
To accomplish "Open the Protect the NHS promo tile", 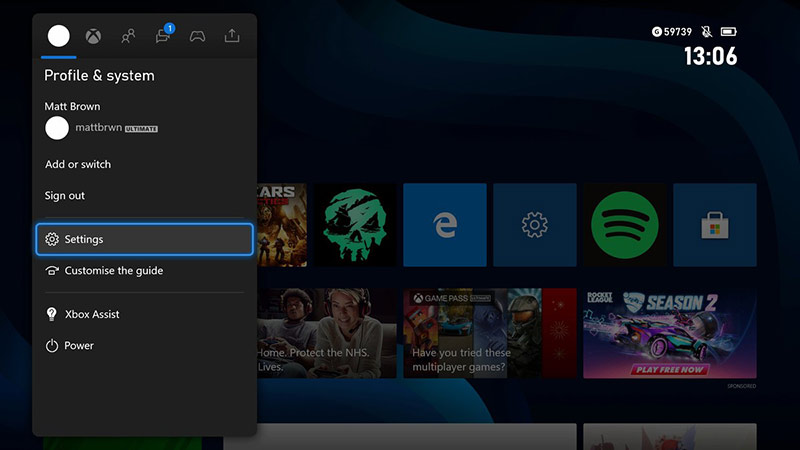I will [327, 333].
